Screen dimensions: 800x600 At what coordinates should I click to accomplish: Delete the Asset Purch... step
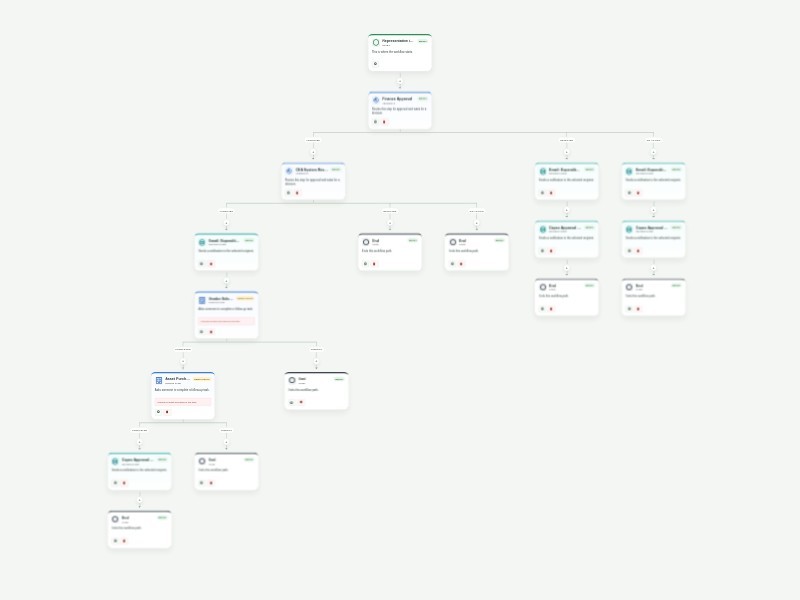pos(167,412)
